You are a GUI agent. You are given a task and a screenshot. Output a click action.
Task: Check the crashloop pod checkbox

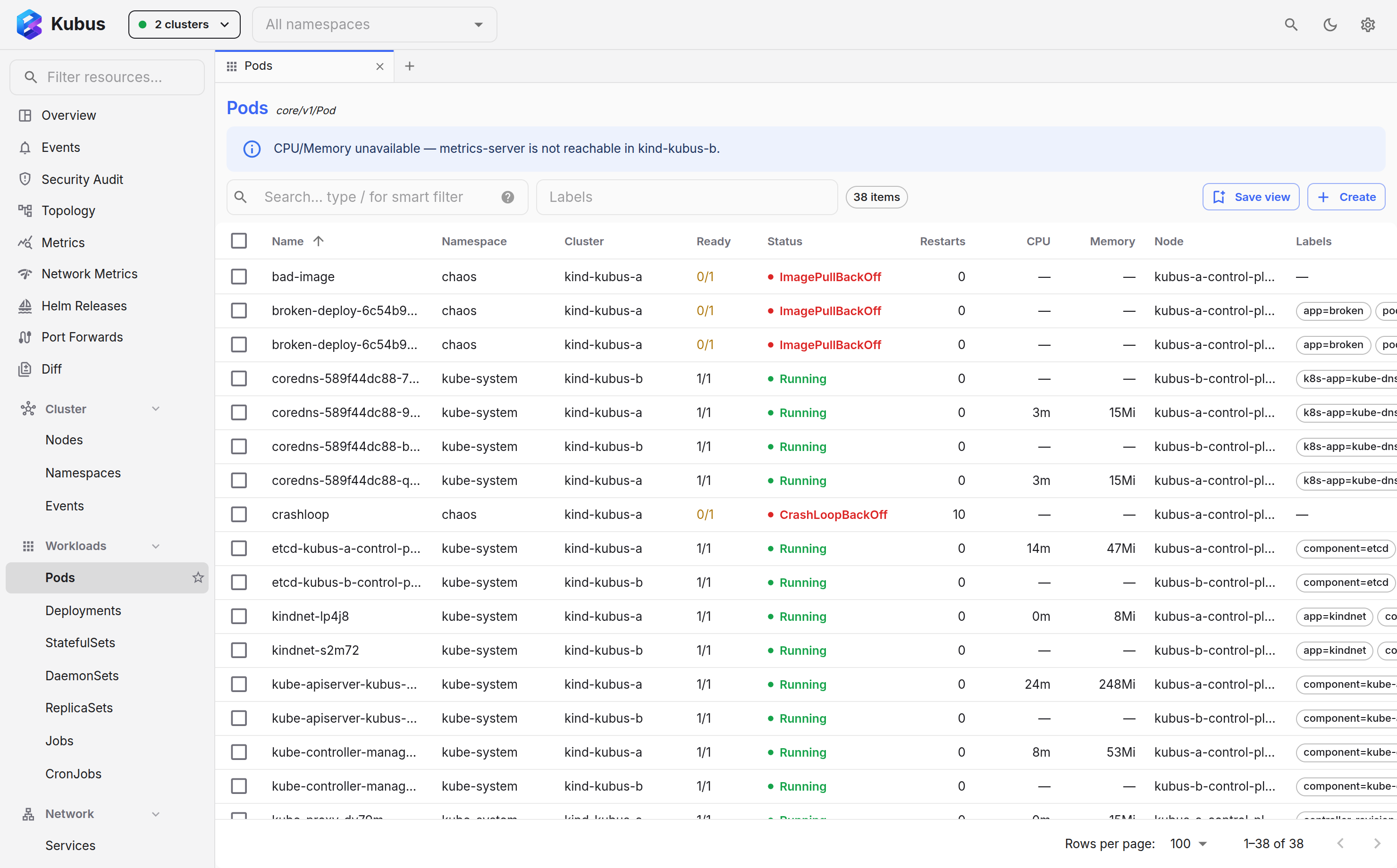click(x=239, y=514)
